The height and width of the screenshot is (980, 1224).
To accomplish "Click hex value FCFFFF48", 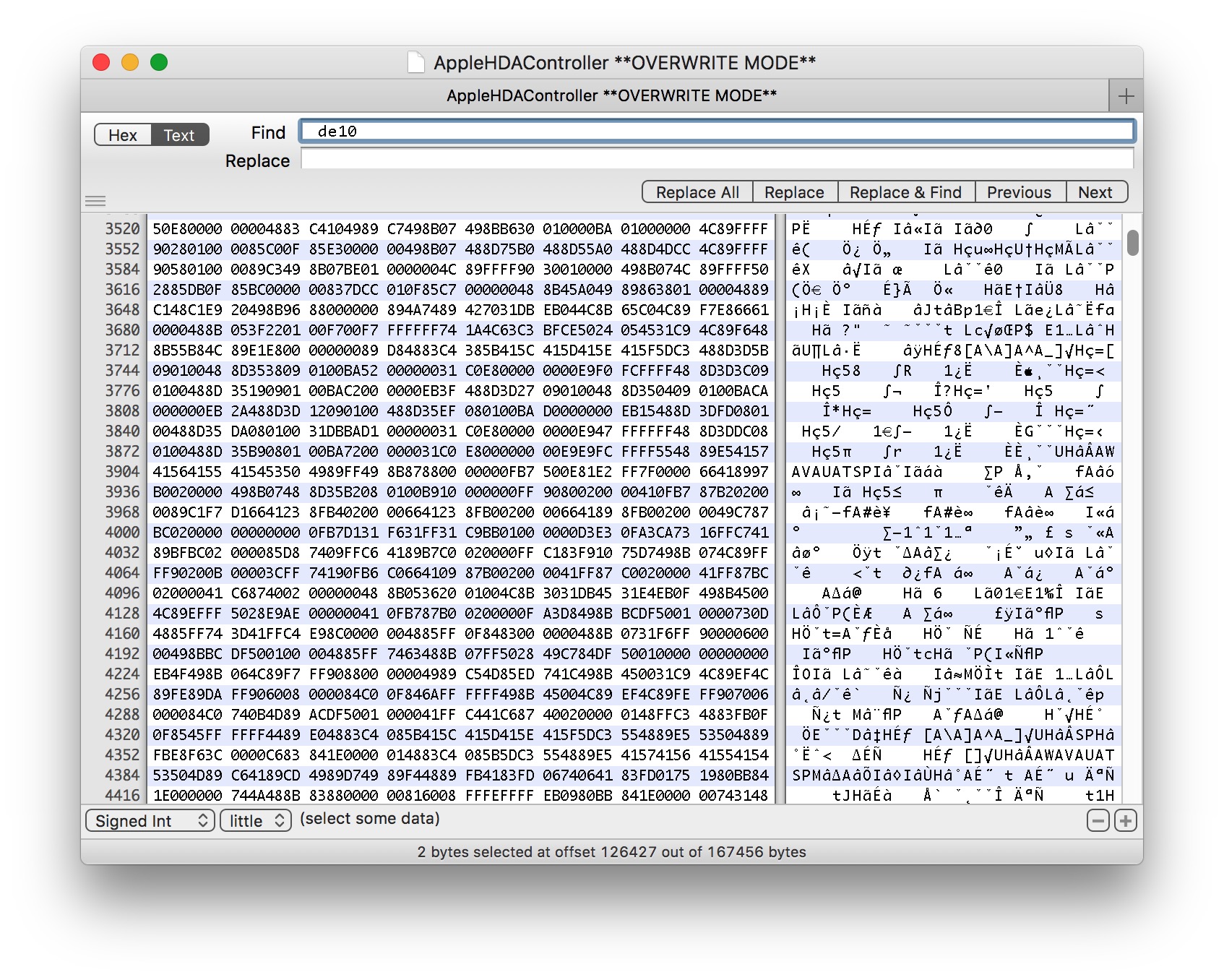I will (x=656, y=371).
